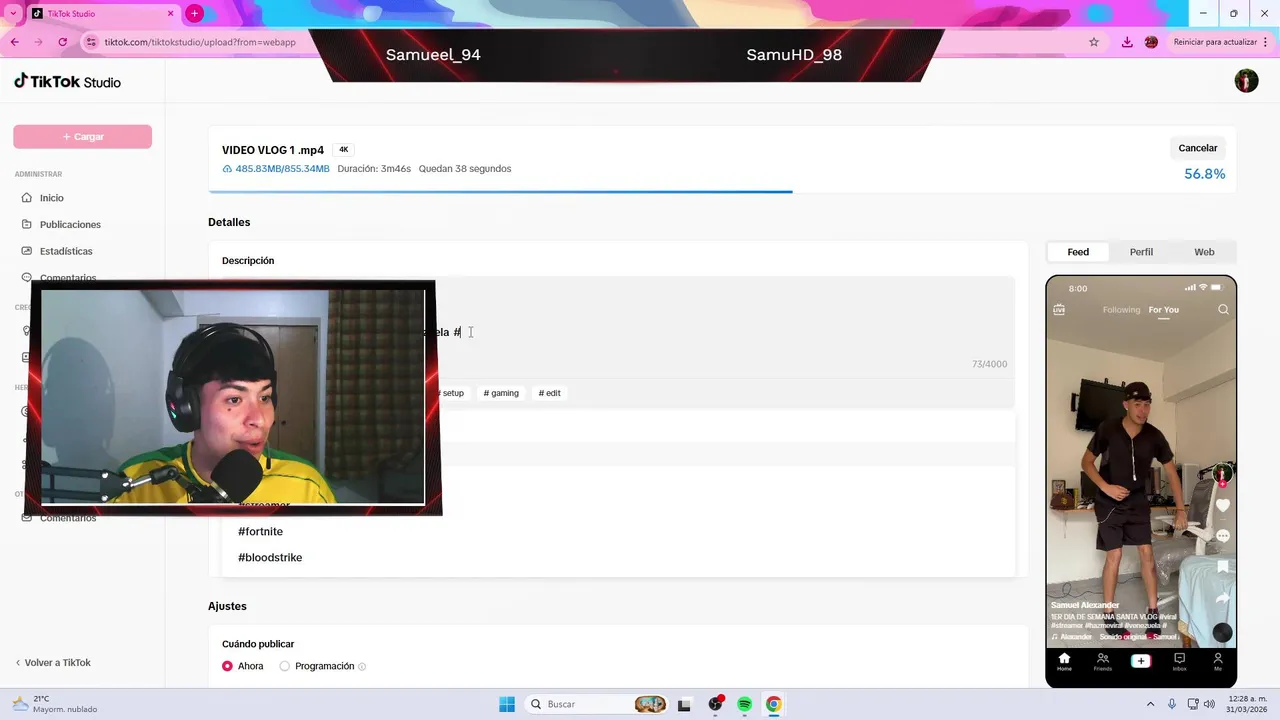Open Chrome three-dot menu
The image size is (1280, 720).
(1267, 42)
